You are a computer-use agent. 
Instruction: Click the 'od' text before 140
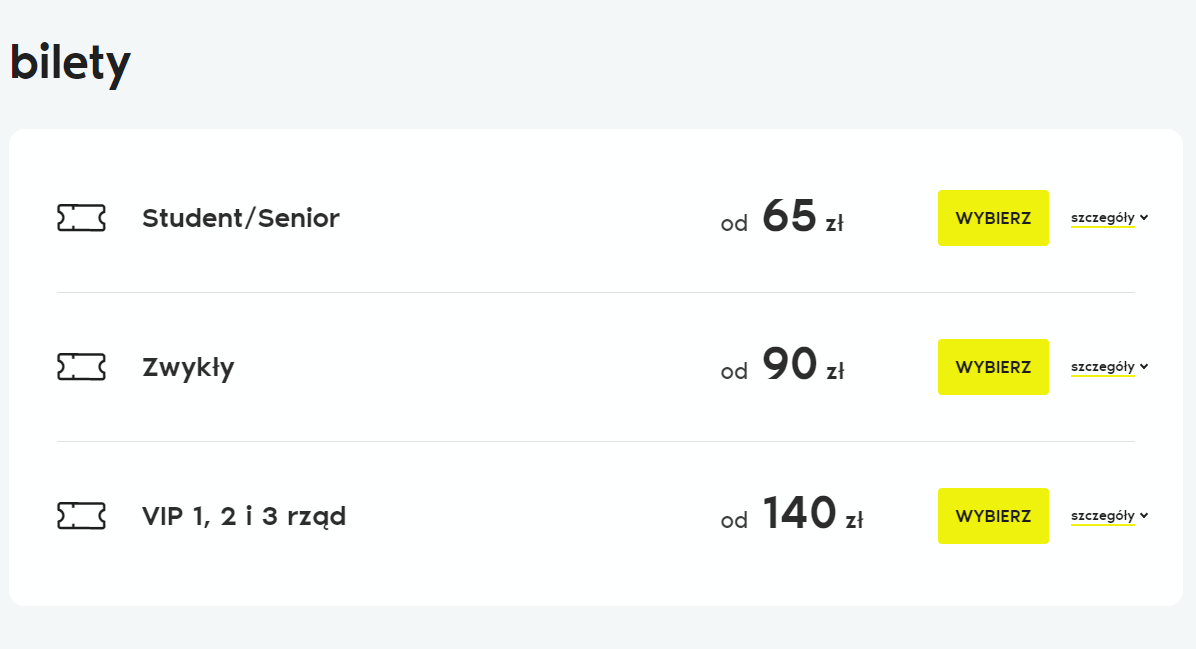734,521
